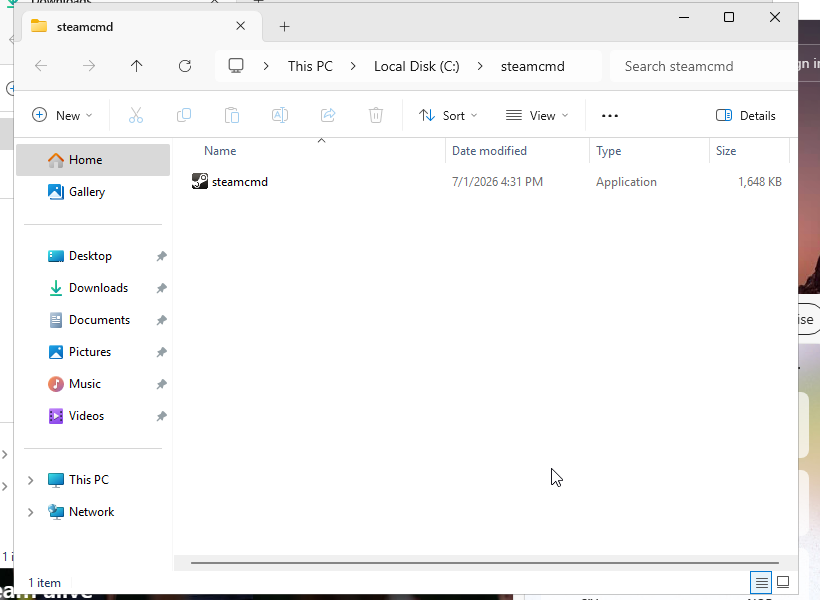The image size is (820, 600).
Task: Click the horizontal scrollbar at bottom
Action: pyautogui.click(x=484, y=563)
